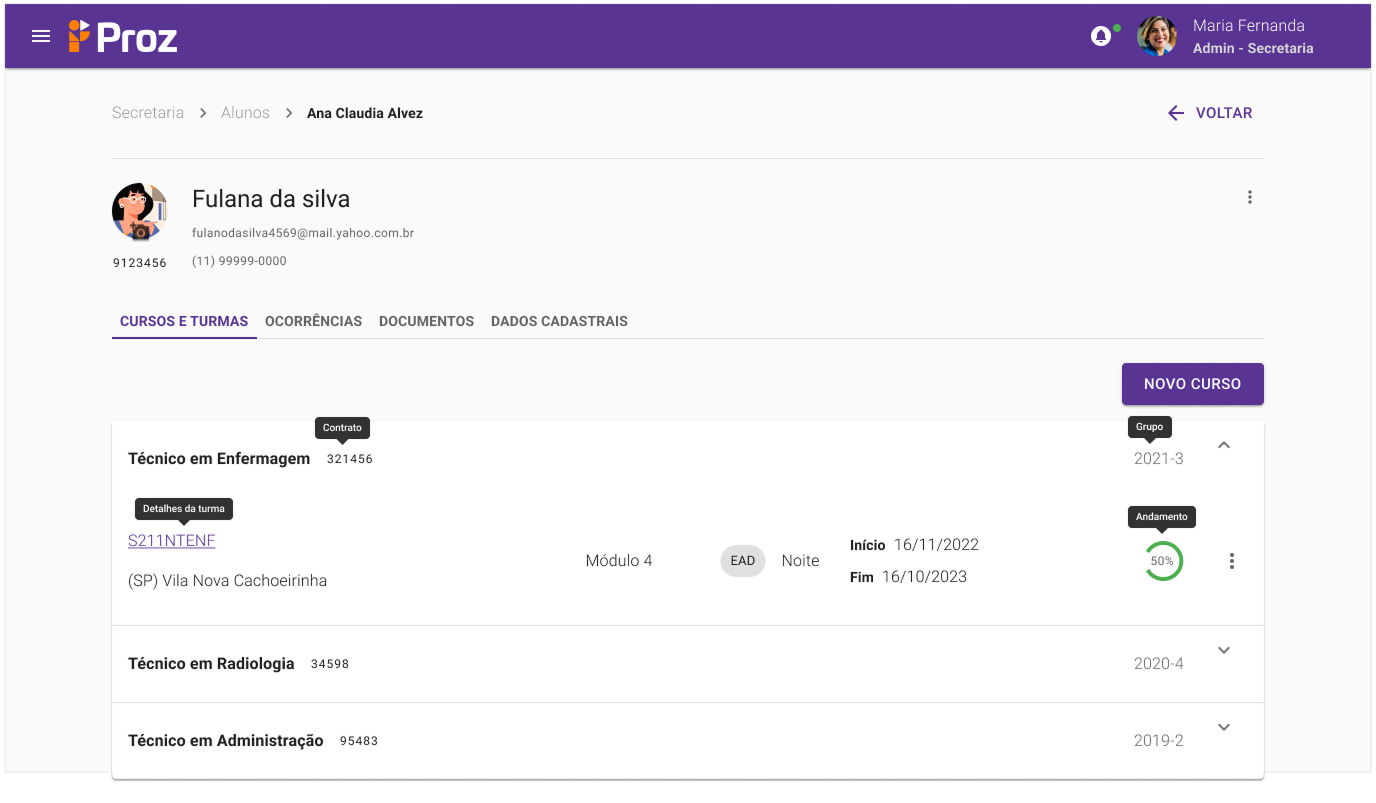The height and width of the screenshot is (803, 1376).
Task: Go to Alunos in the breadcrumb
Action: (x=245, y=113)
